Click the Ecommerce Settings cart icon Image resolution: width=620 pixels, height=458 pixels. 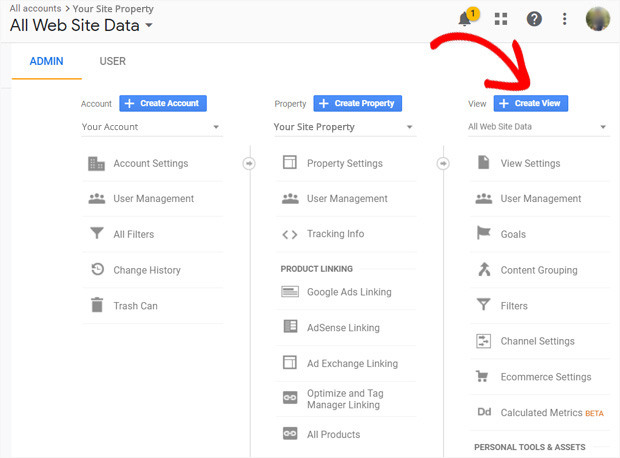pyautogui.click(x=484, y=377)
